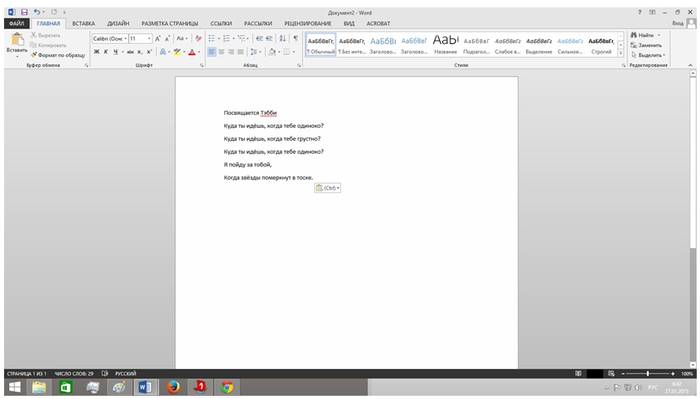The image size is (700, 399).
Task: Open Chrome from the taskbar
Action: tap(227, 387)
